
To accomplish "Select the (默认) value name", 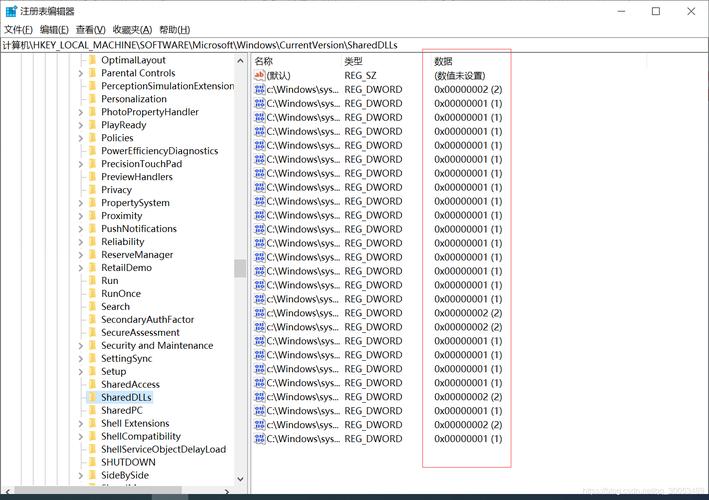I will click(279, 75).
